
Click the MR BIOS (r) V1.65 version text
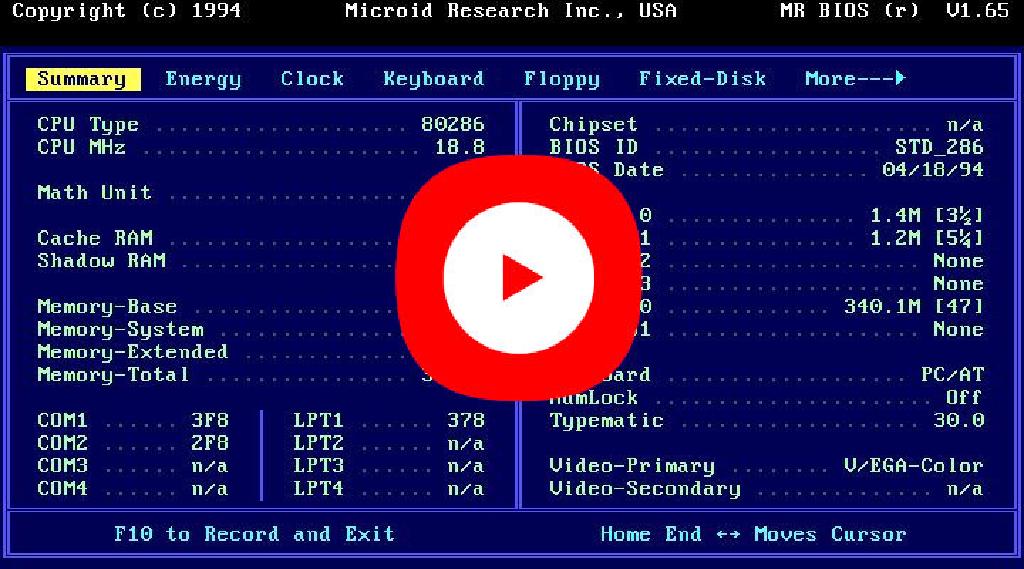click(895, 10)
